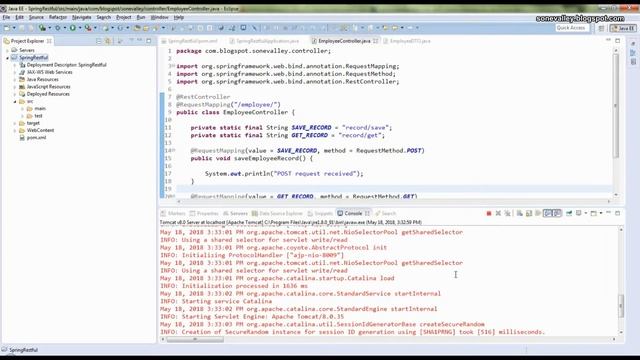Click Open Perspective icon beside Java EE

pyautogui.click(x=601, y=28)
